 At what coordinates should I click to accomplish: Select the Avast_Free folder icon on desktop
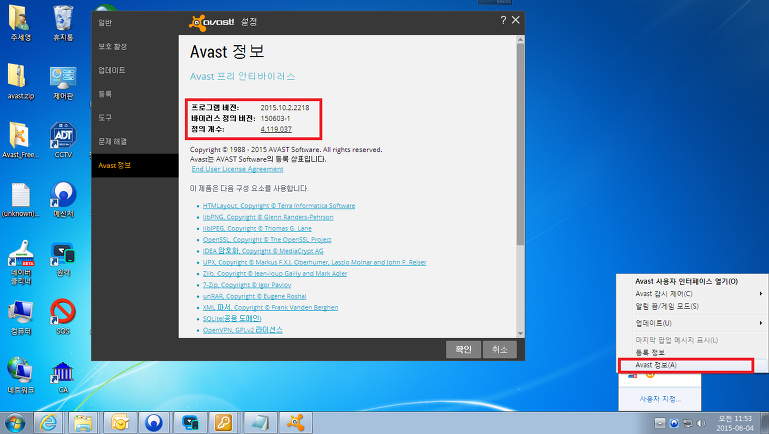tap(20, 141)
